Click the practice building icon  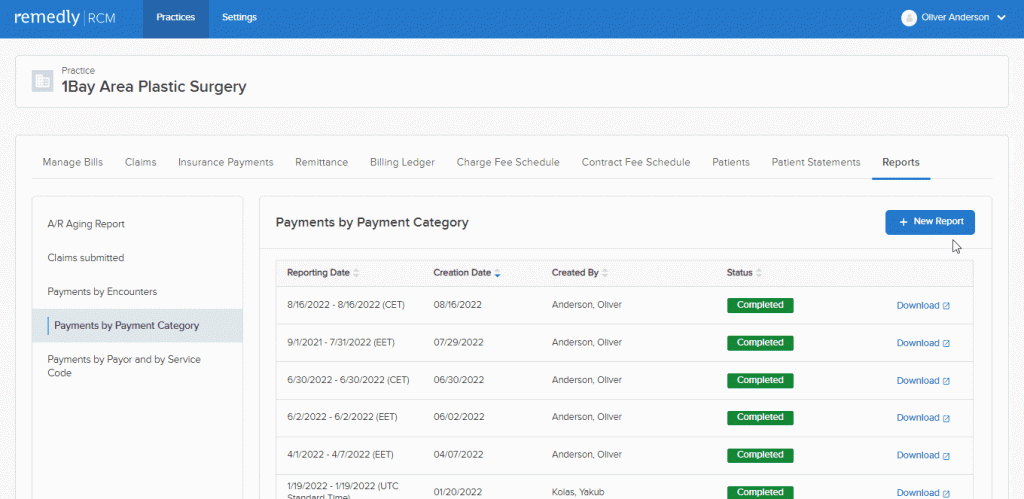click(42, 81)
